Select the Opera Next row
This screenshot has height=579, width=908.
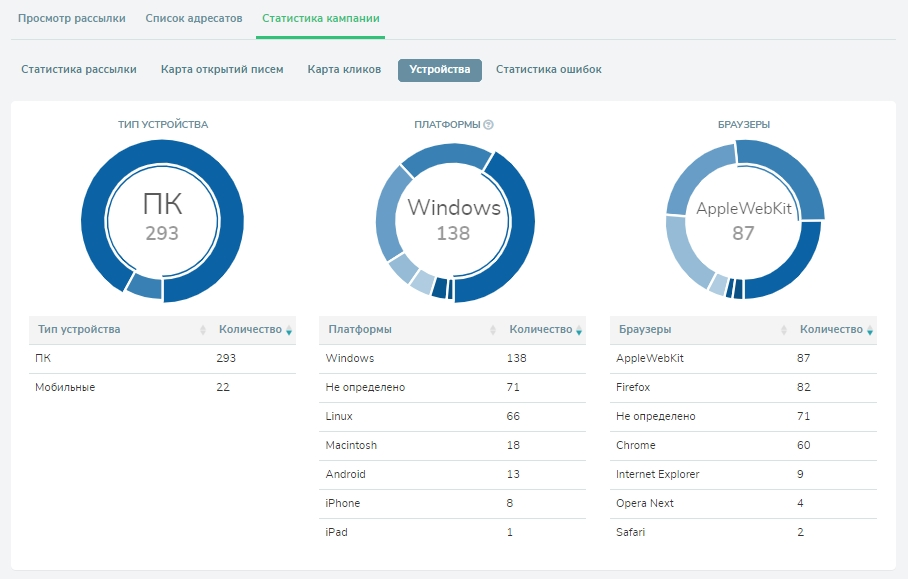click(x=744, y=504)
